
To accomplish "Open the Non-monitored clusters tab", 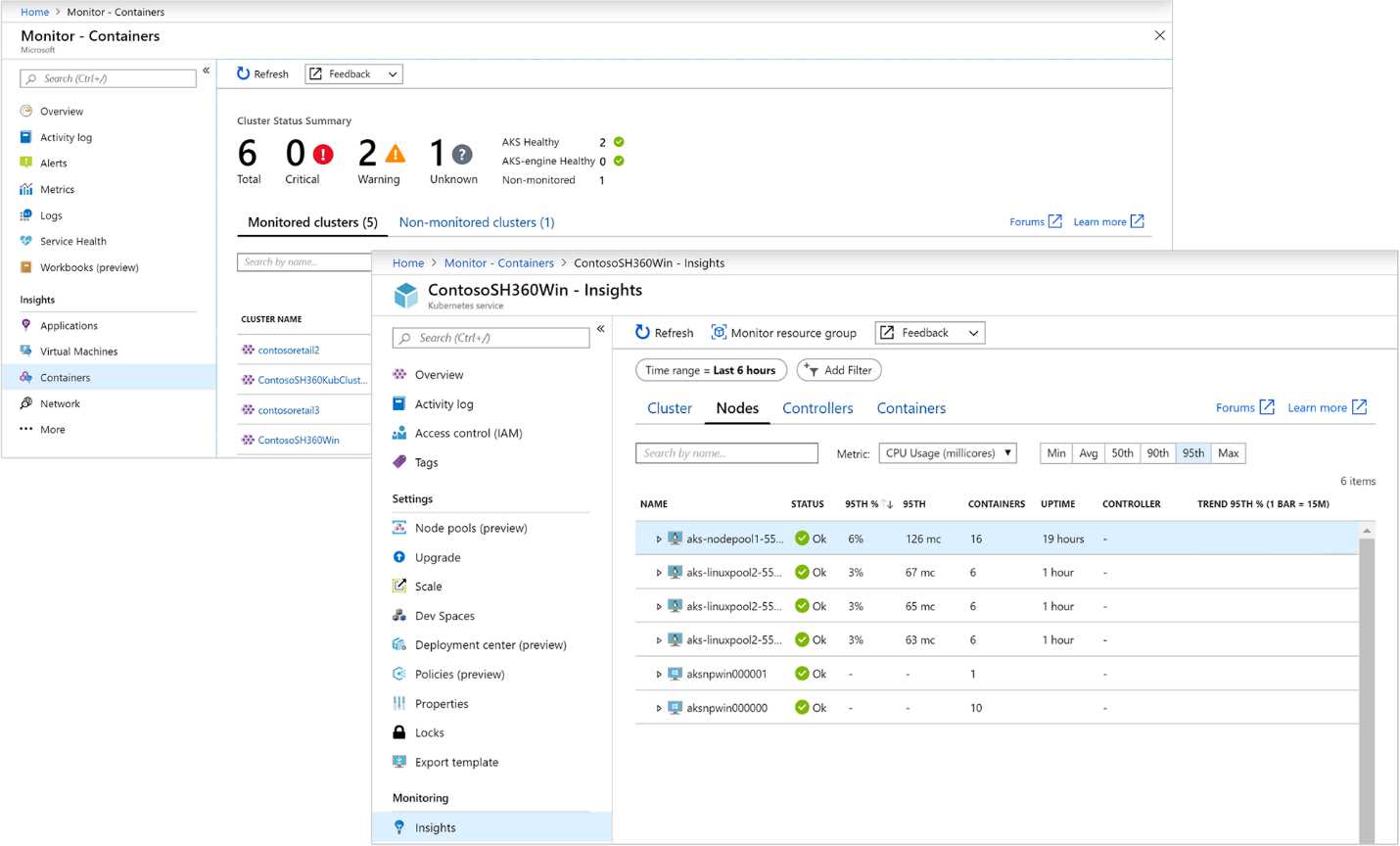I will tap(476, 222).
